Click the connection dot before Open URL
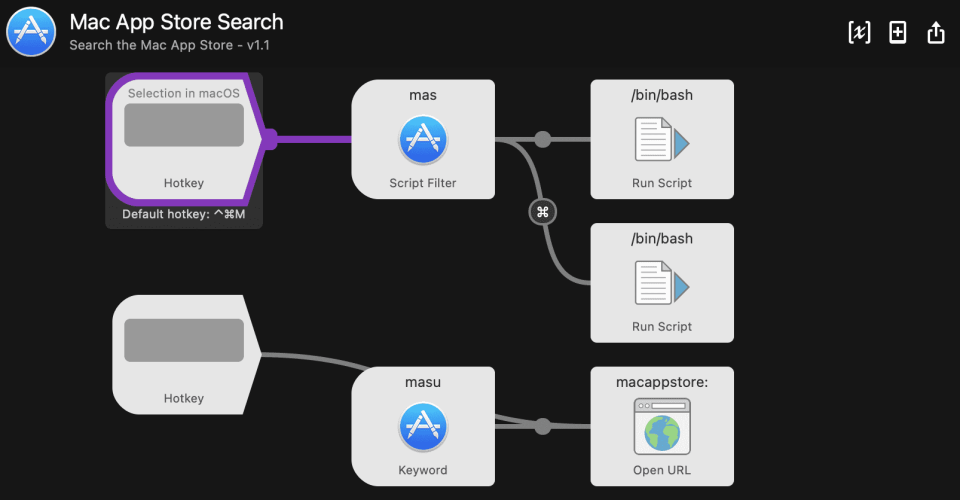Screen dimensions: 960x500 543,427
